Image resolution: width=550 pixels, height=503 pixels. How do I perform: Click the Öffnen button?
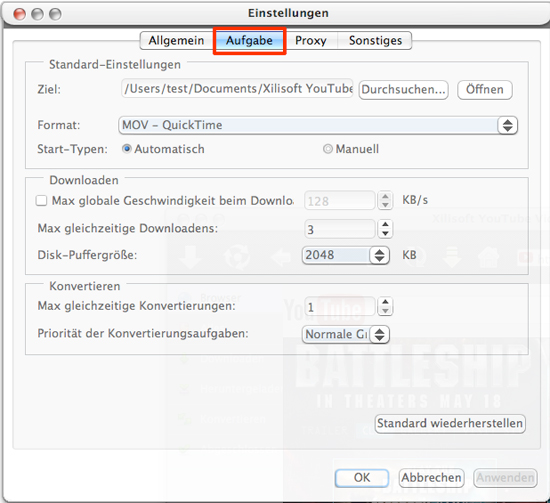(x=485, y=90)
